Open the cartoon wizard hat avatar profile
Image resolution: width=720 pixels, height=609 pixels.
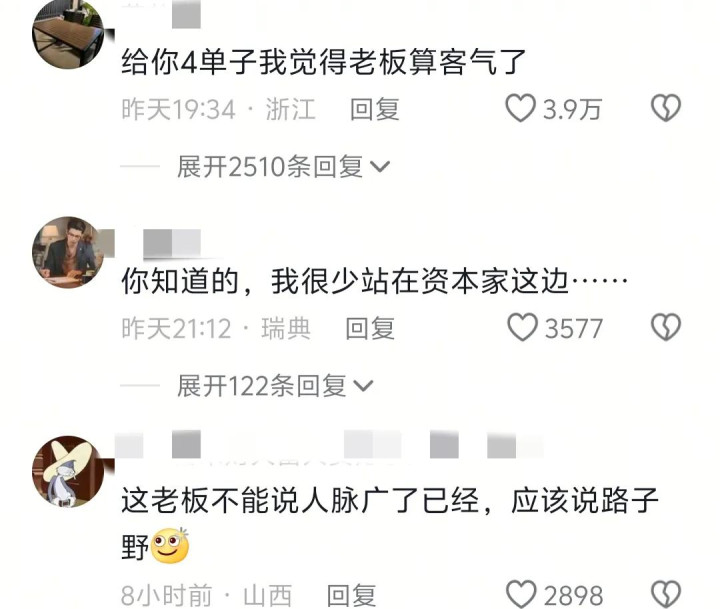tap(68, 472)
